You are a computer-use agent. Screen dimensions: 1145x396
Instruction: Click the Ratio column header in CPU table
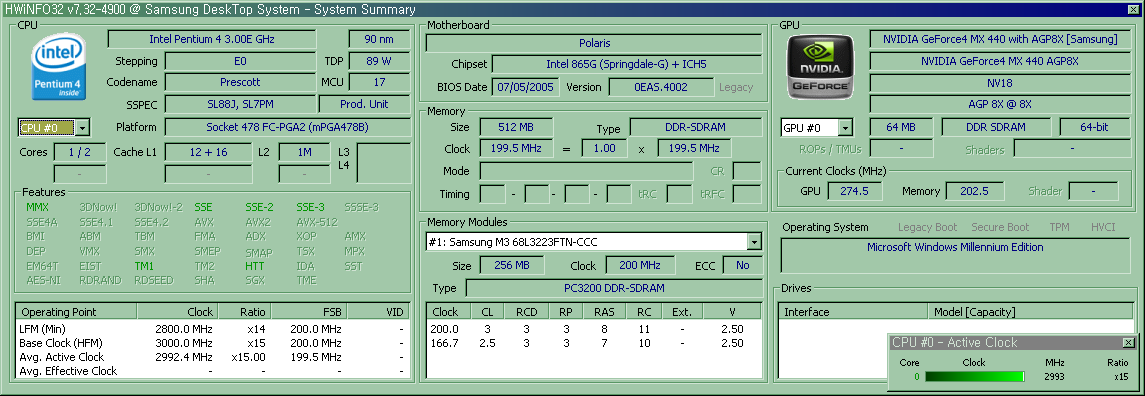245,312
